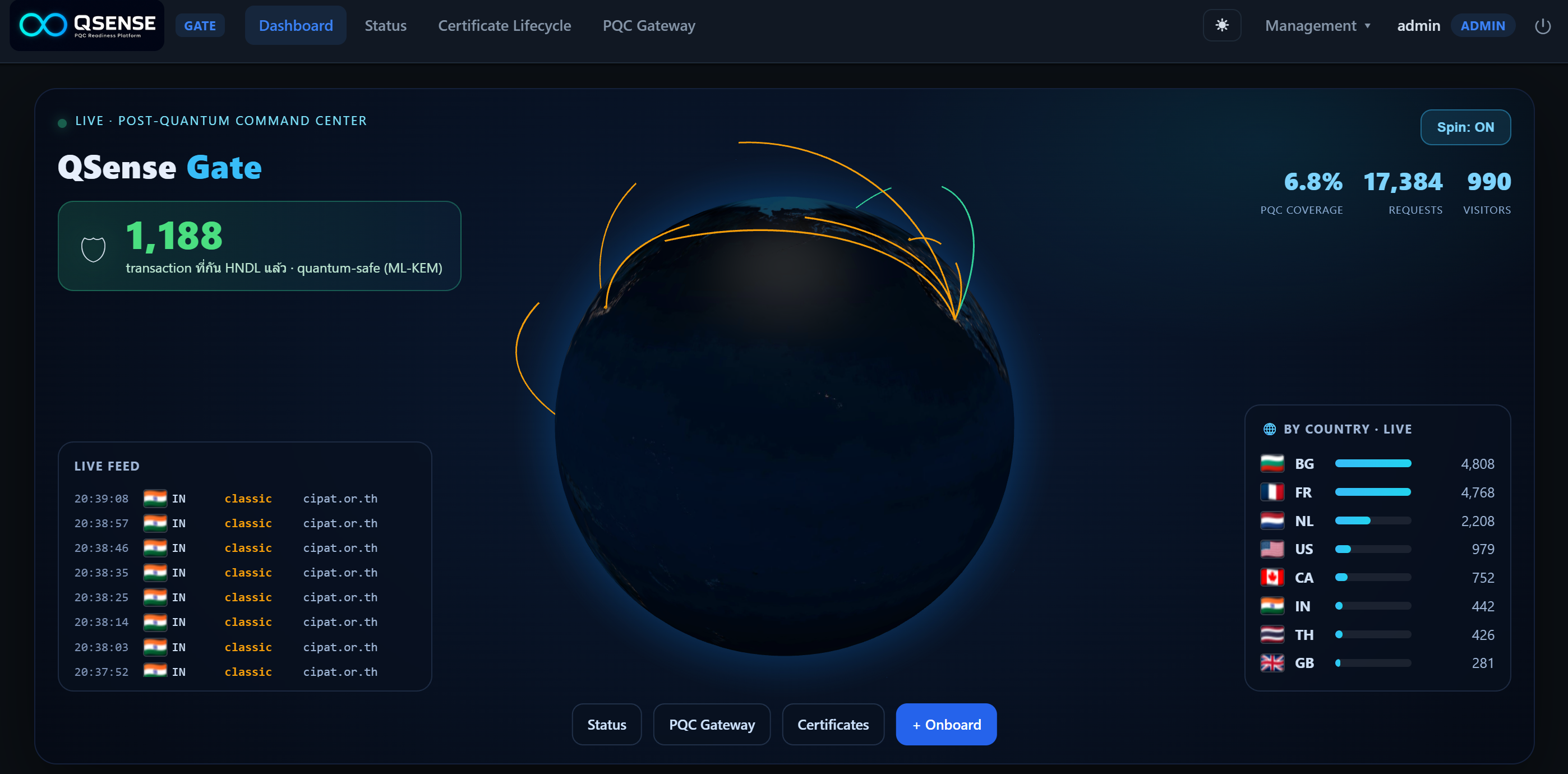Click the FR traffic progress bar
The width and height of the screenshot is (1568, 774).
tap(1373, 492)
